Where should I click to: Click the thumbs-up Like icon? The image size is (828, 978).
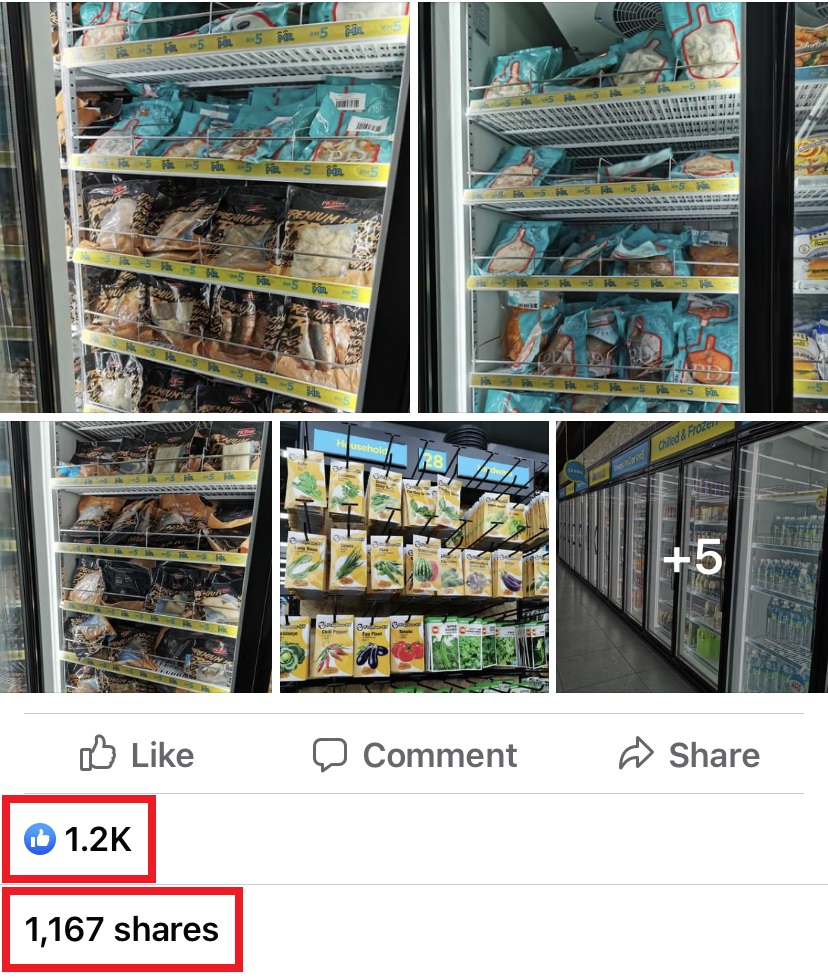pos(98,753)
